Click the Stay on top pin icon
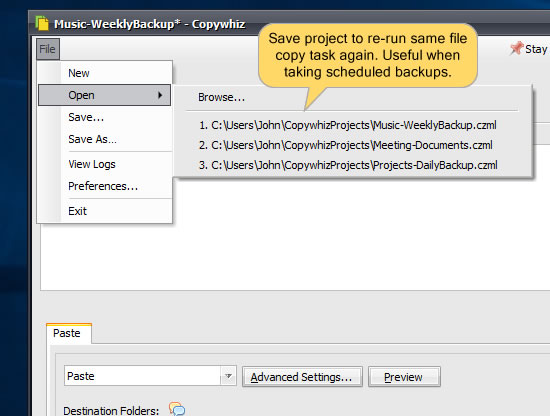Viewport: 550px width, 416px height. pyautogui.click(x=517, y=48)
